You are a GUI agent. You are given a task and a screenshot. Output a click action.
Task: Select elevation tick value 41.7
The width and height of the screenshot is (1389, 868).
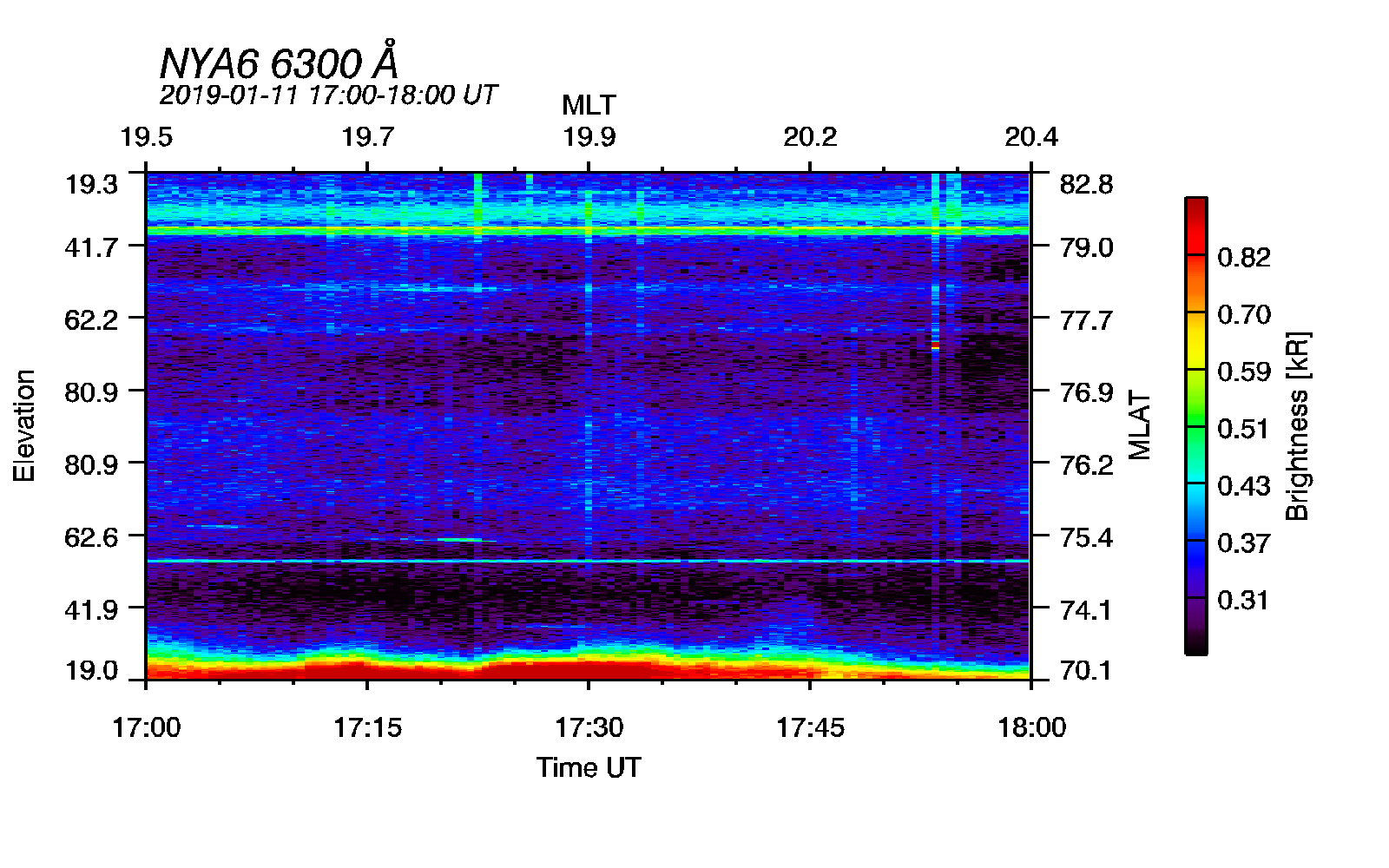[91, 247]
